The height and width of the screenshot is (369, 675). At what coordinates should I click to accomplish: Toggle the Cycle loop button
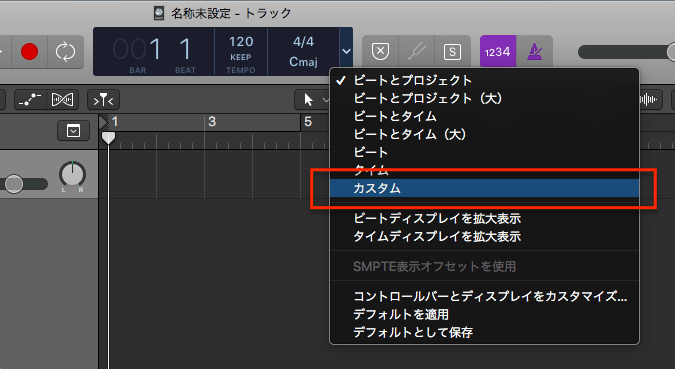[x=65, y=52]
